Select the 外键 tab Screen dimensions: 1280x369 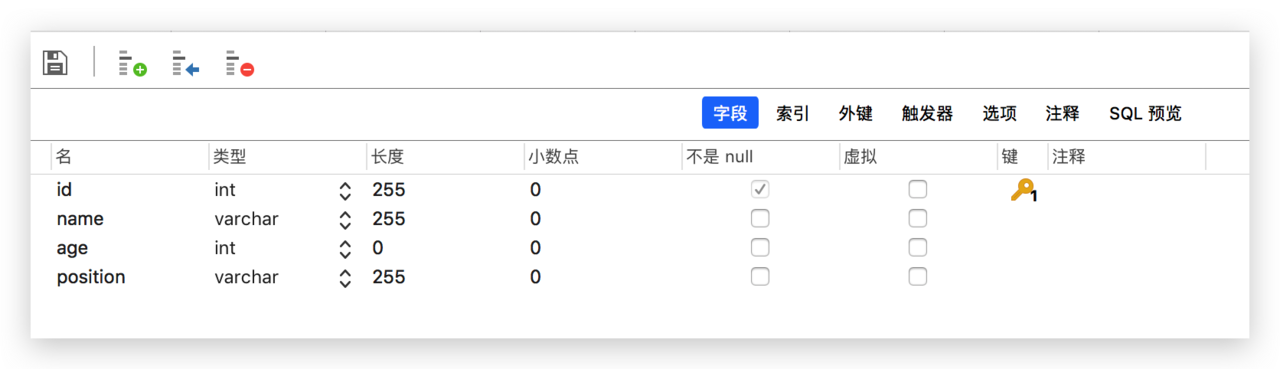click(855, 113)
